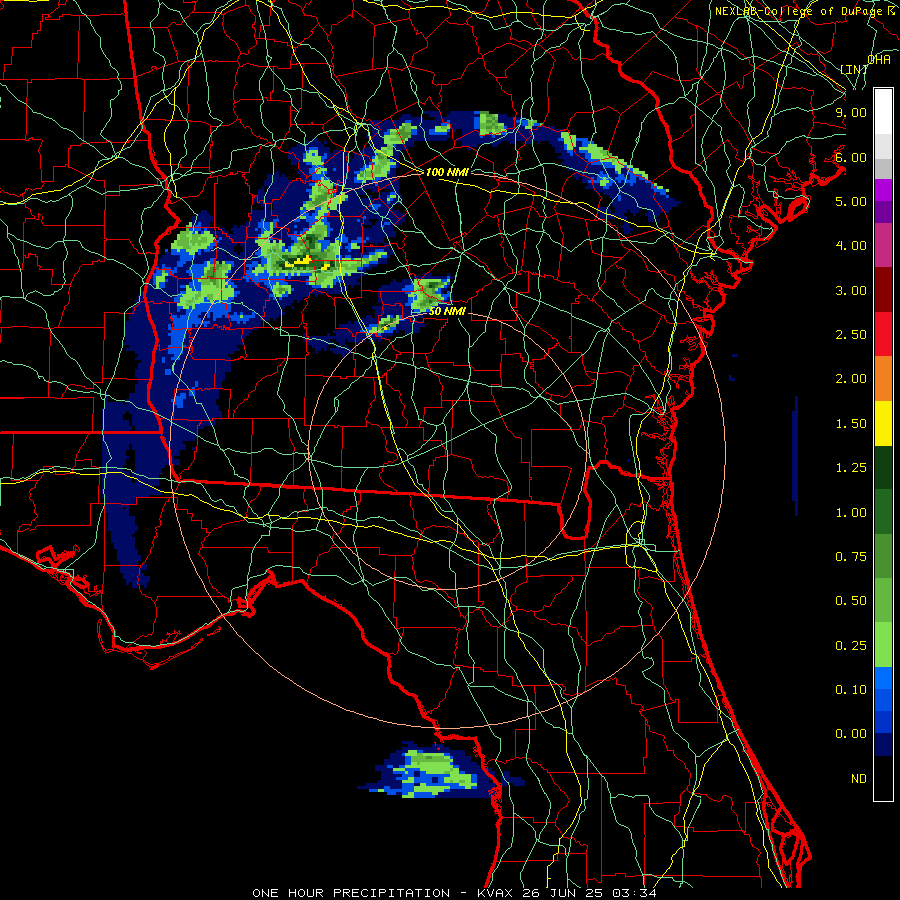900x900 pixels.
Task: Click the [IN] units label
Action: pyautogui.click(x=854, y=69)
